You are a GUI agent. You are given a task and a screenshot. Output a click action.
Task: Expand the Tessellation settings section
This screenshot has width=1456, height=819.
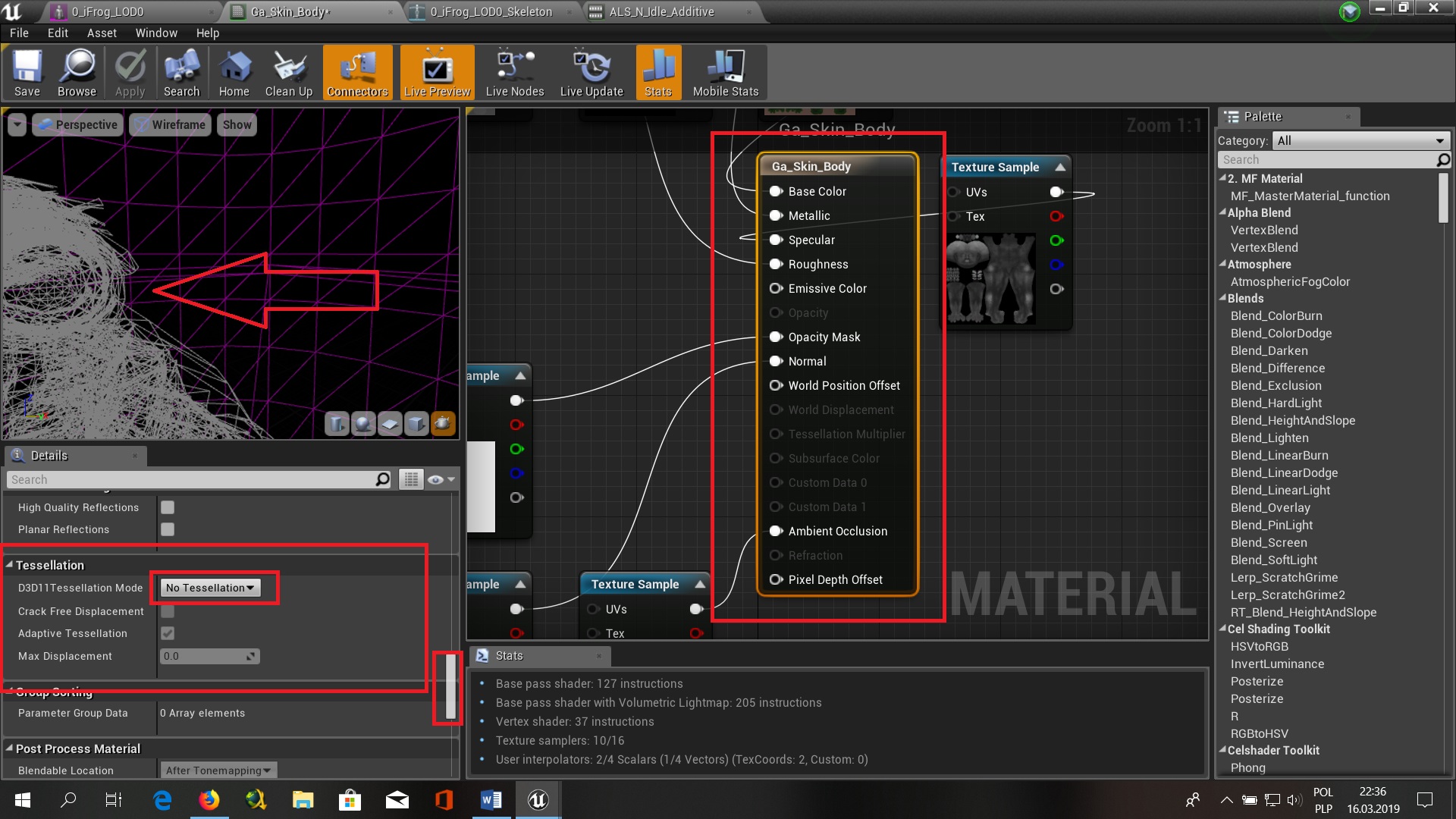pyautogui.click(x=10, y=565)
